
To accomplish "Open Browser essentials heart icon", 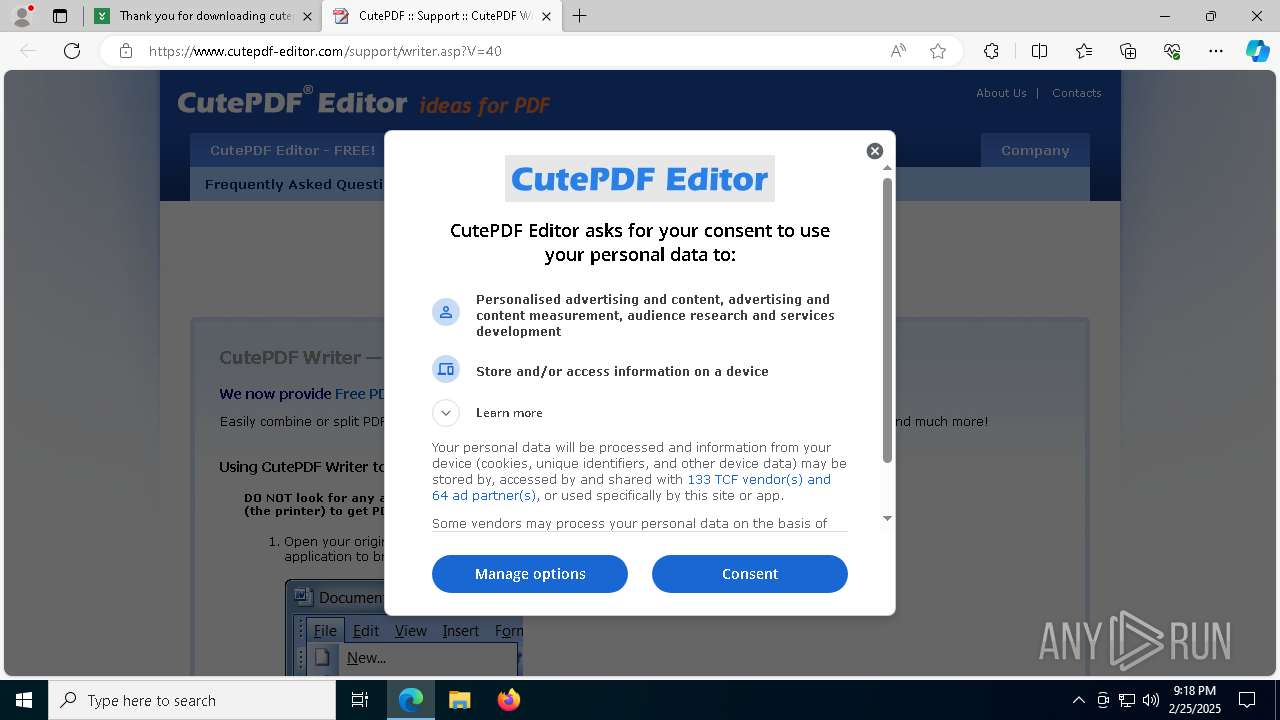I will (1172, 51).
